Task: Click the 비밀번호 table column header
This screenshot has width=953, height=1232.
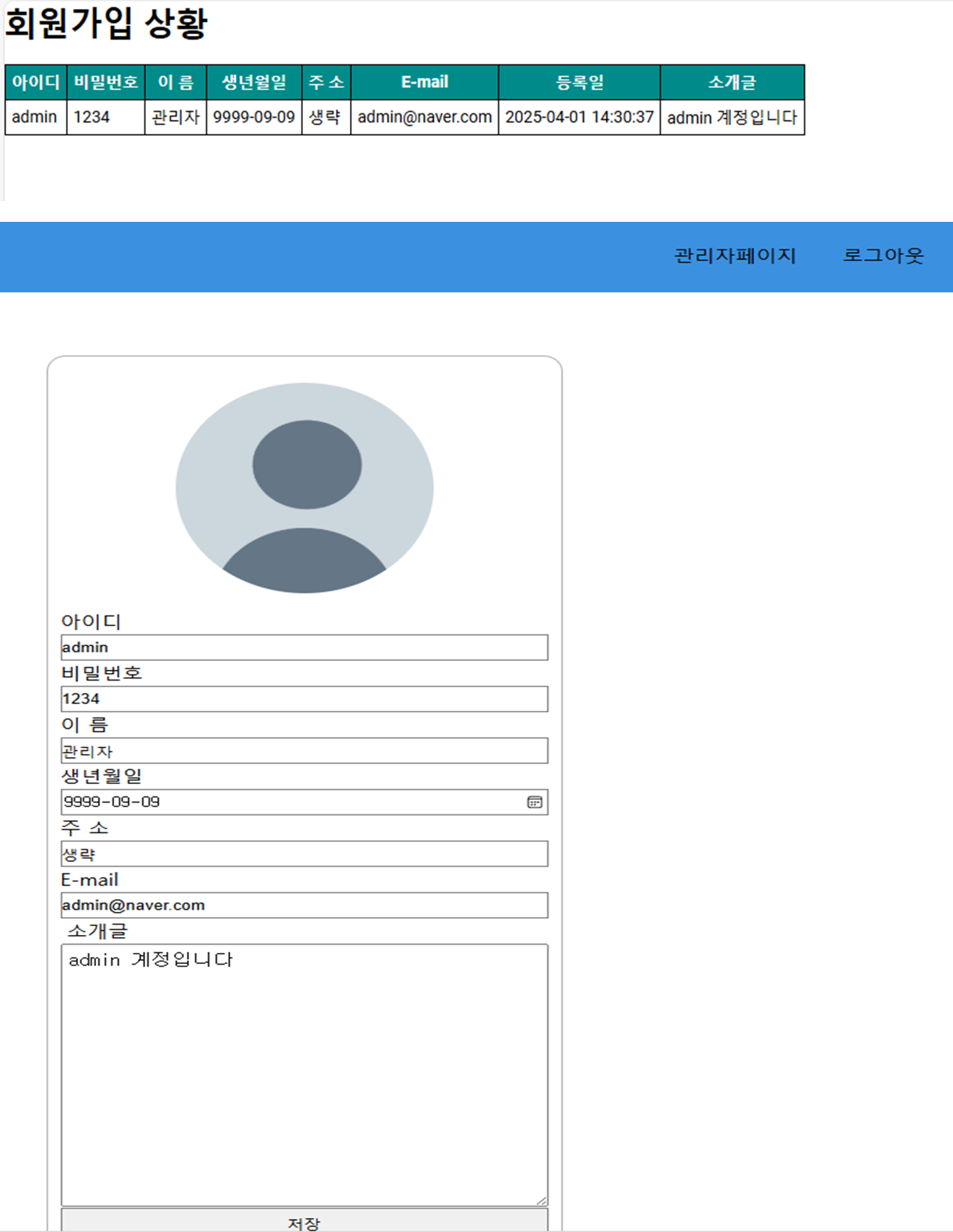Action: 106,82
